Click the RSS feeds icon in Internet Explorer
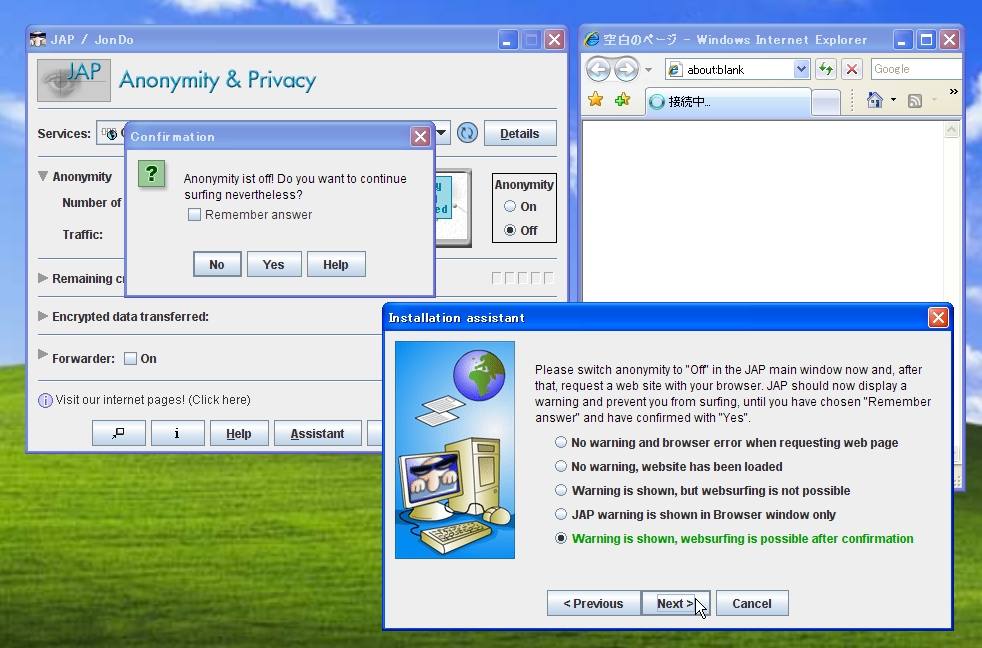The image size is (982, 648). click(x=915, y=100)
